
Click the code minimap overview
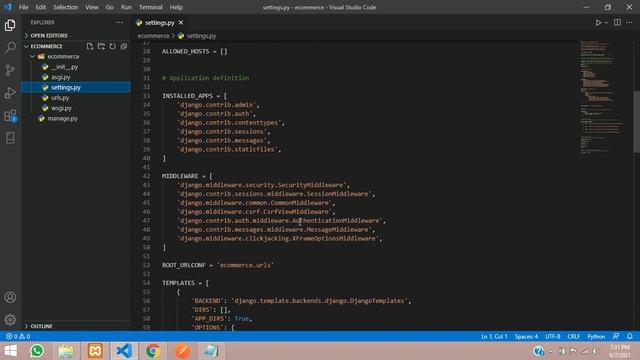tap(601, 97)
